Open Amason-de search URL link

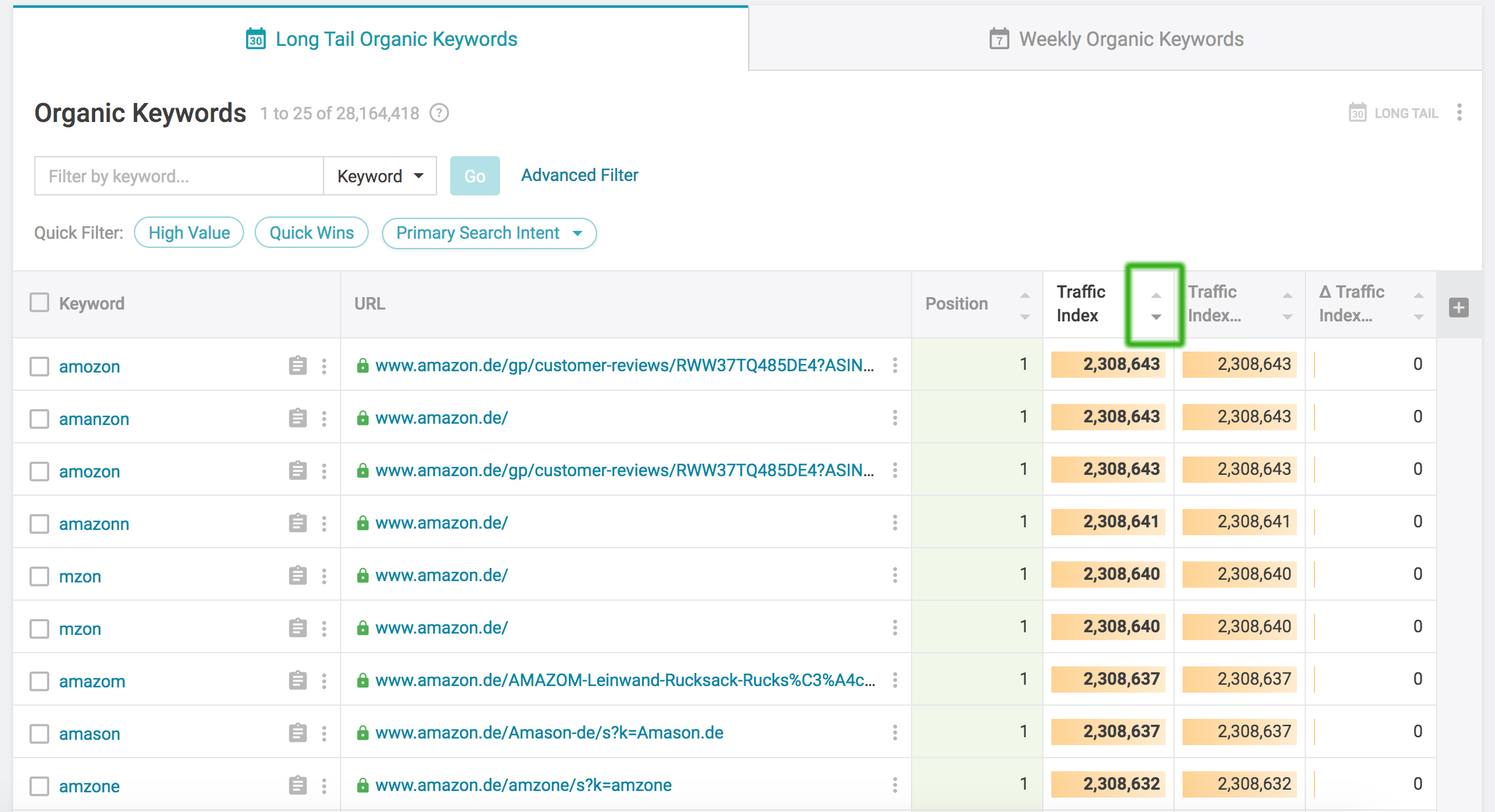[549, 733]
